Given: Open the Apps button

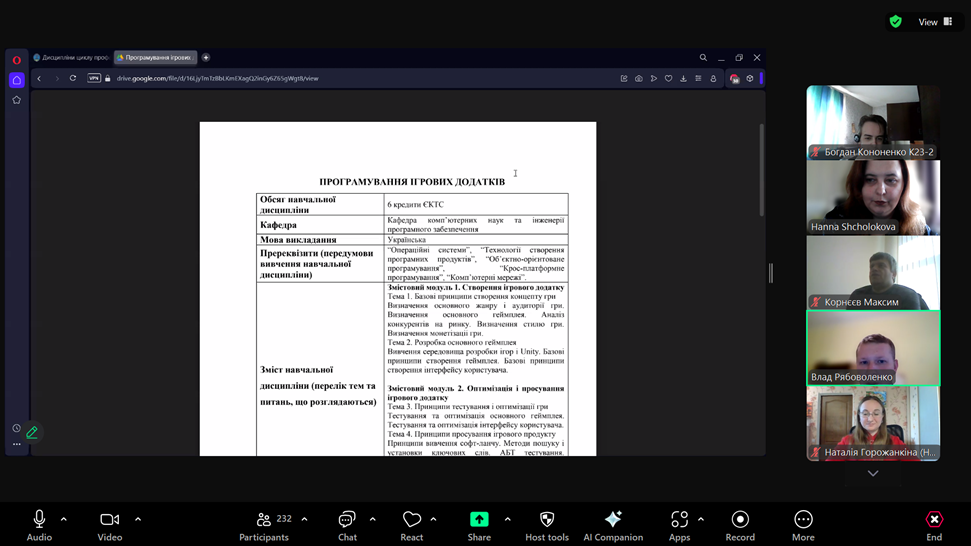Looking at the screenshot, I should point(679,526).
